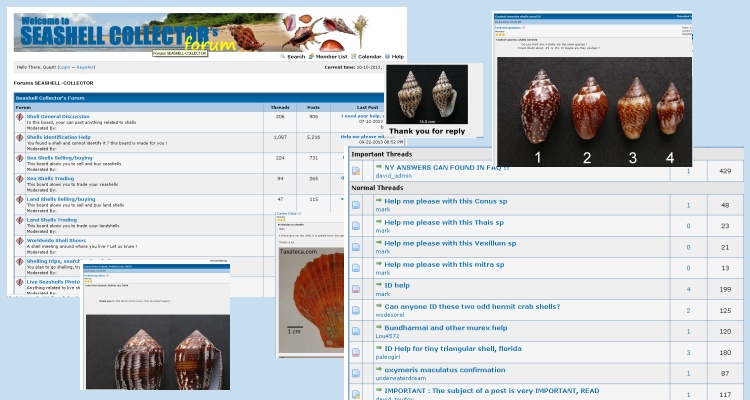This screenshot has height=400, width=750.
Task: Click green arrow beside Conus sp thread
Action: (379, 201)
